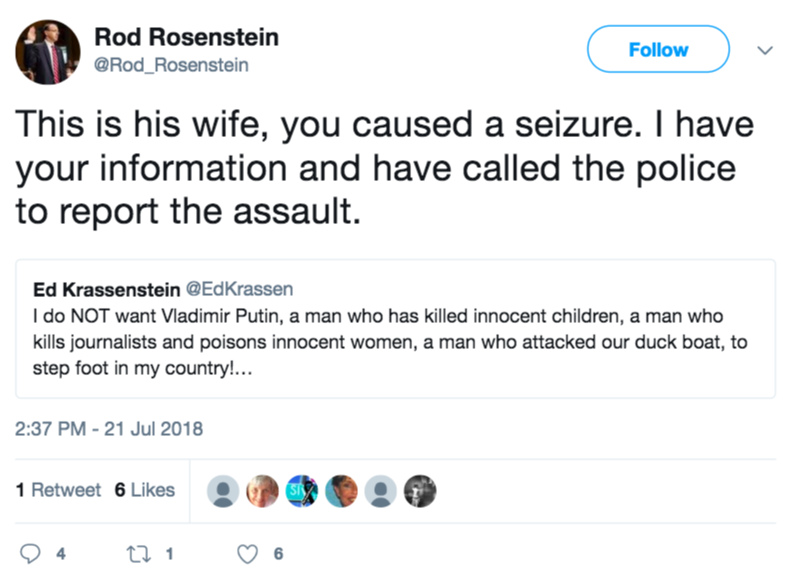788x588 pixels.
Task: Open the Rod Rosenstein display name
Action: click(x=186, y=37)
